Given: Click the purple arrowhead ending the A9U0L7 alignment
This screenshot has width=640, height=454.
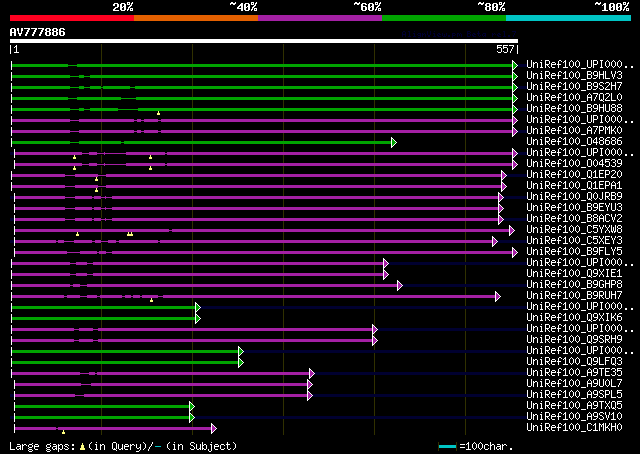Looking at the screenshot, I should click(x=310, y=385).
